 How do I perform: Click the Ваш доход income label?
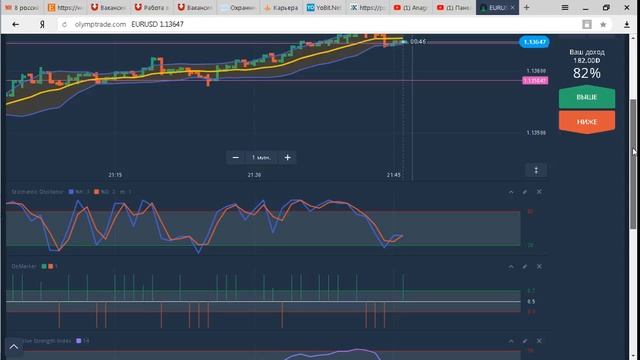pos(587,52)
